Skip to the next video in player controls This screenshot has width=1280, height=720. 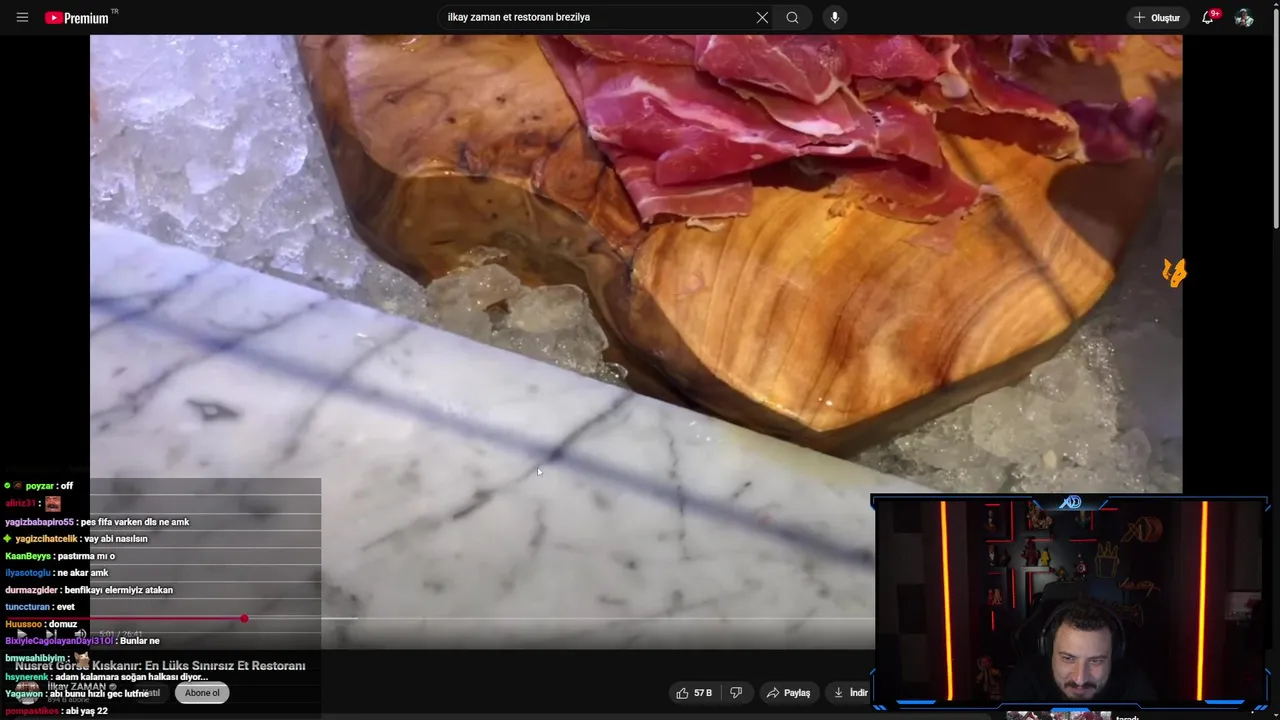tap(50, 634)
